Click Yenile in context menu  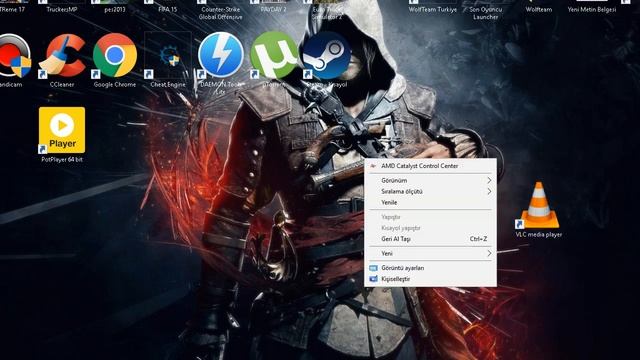(x=431, y=202)
